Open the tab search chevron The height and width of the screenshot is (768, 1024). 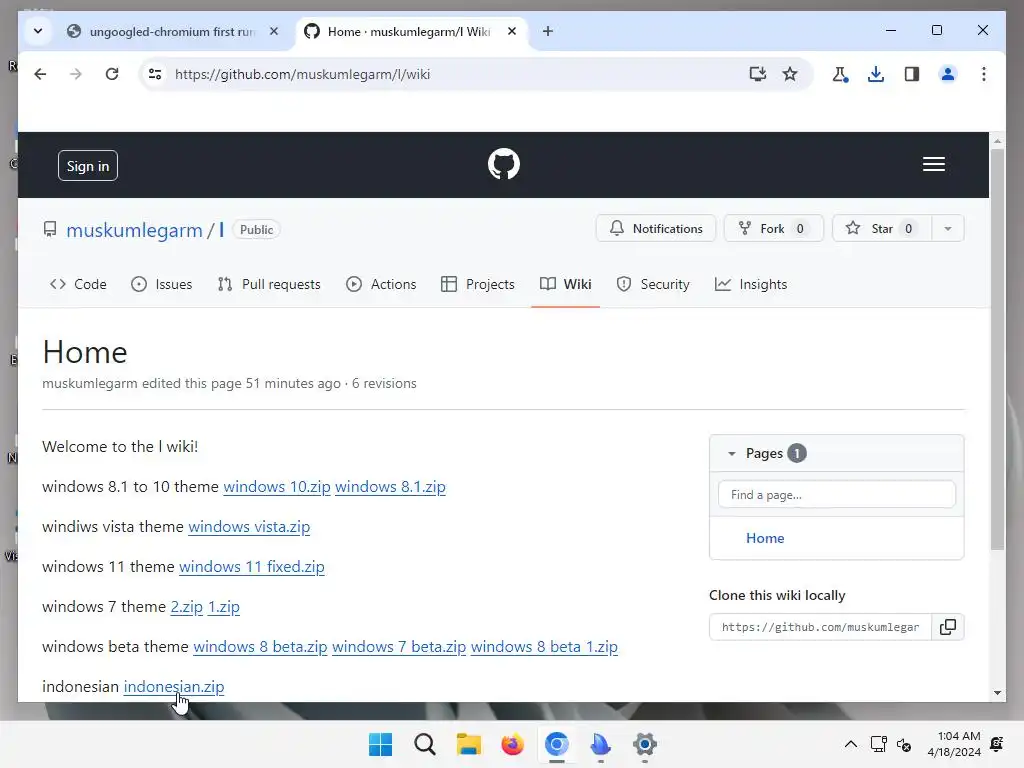click(x=38, y=31)
